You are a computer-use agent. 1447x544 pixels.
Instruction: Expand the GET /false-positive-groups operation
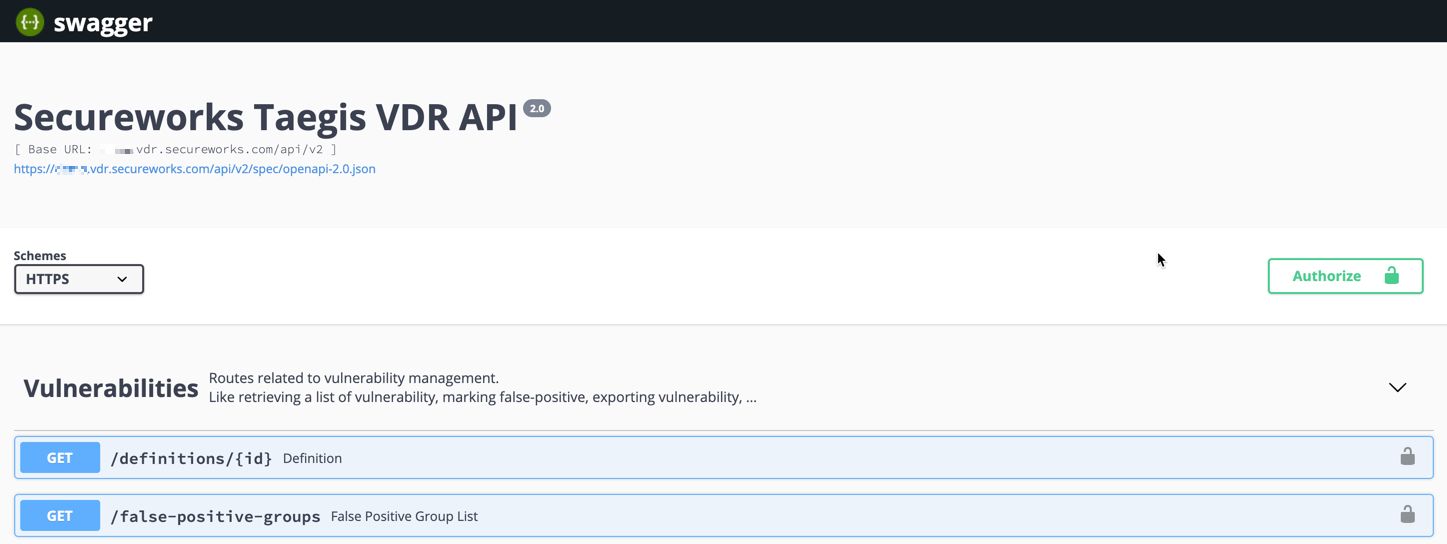tap(723, 516)
